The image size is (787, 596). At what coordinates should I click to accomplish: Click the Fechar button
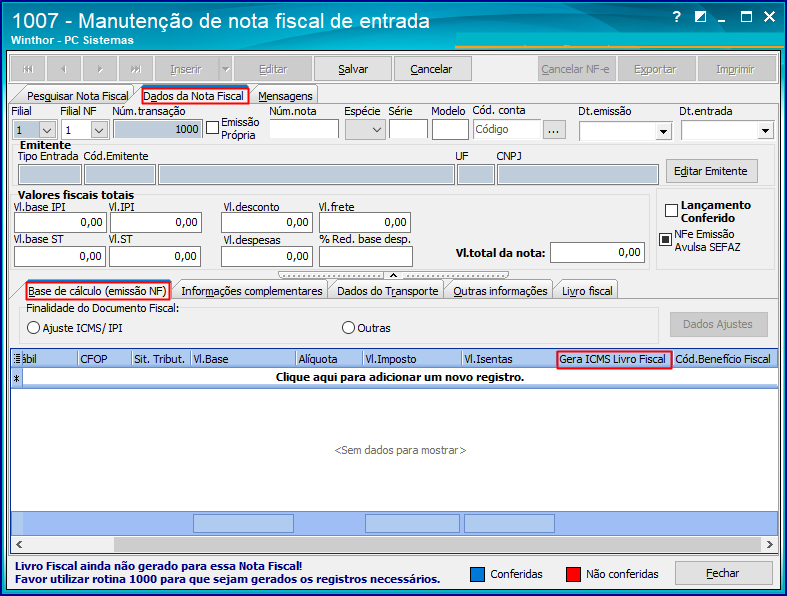point(723,573)
